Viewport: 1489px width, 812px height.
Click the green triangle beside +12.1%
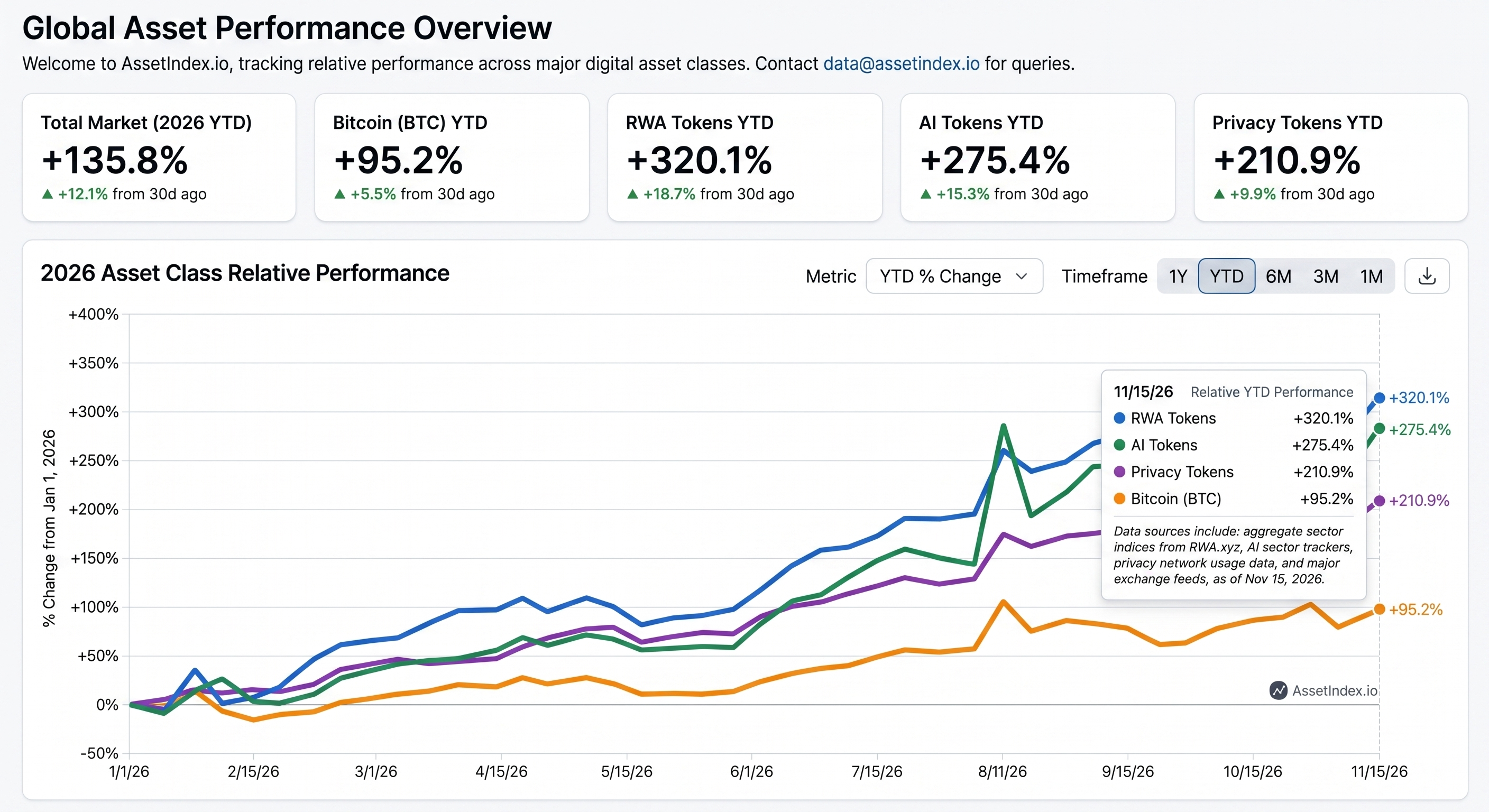click(x=48, y=194)
